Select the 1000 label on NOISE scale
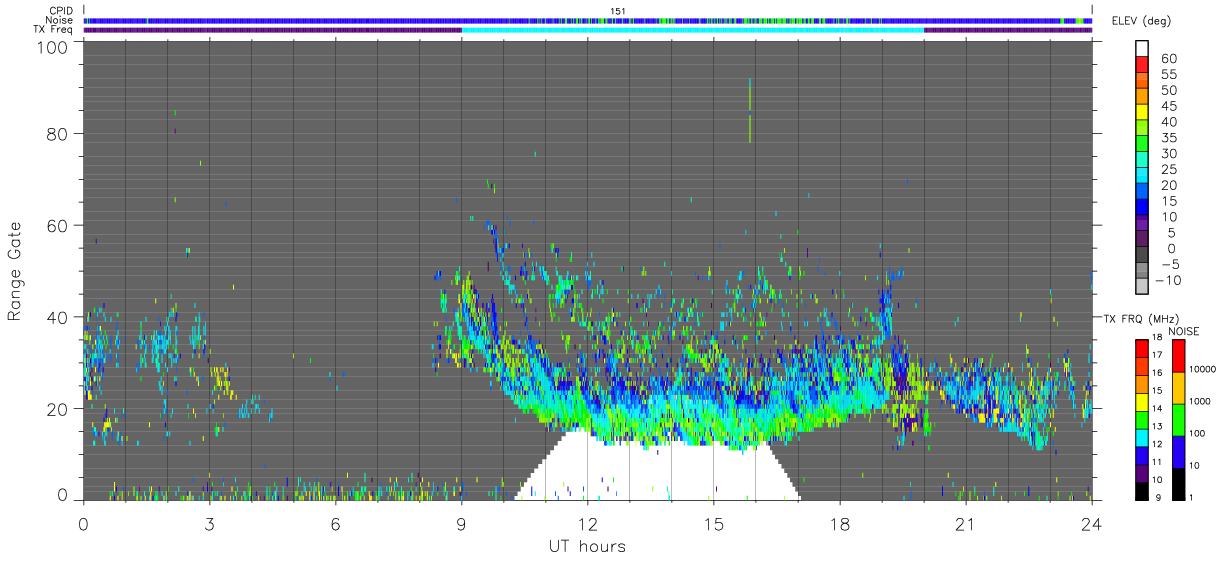The image size is (1228, 567). [x=1200, y=402]
